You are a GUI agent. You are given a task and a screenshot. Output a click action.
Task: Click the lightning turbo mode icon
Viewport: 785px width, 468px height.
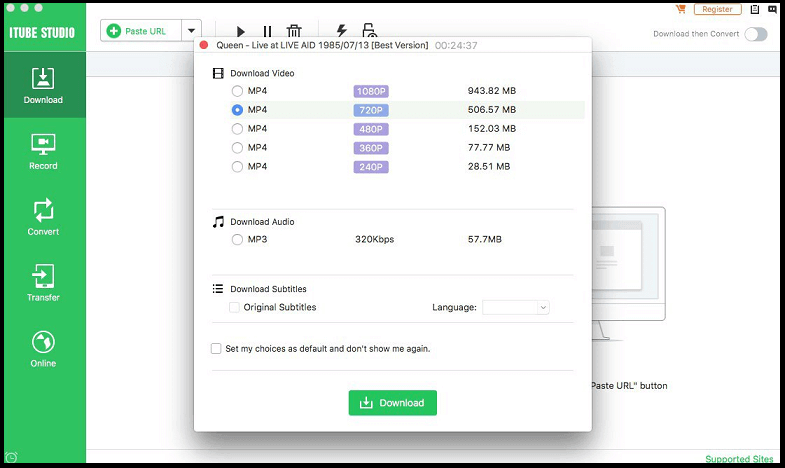(x=342, y=30)
